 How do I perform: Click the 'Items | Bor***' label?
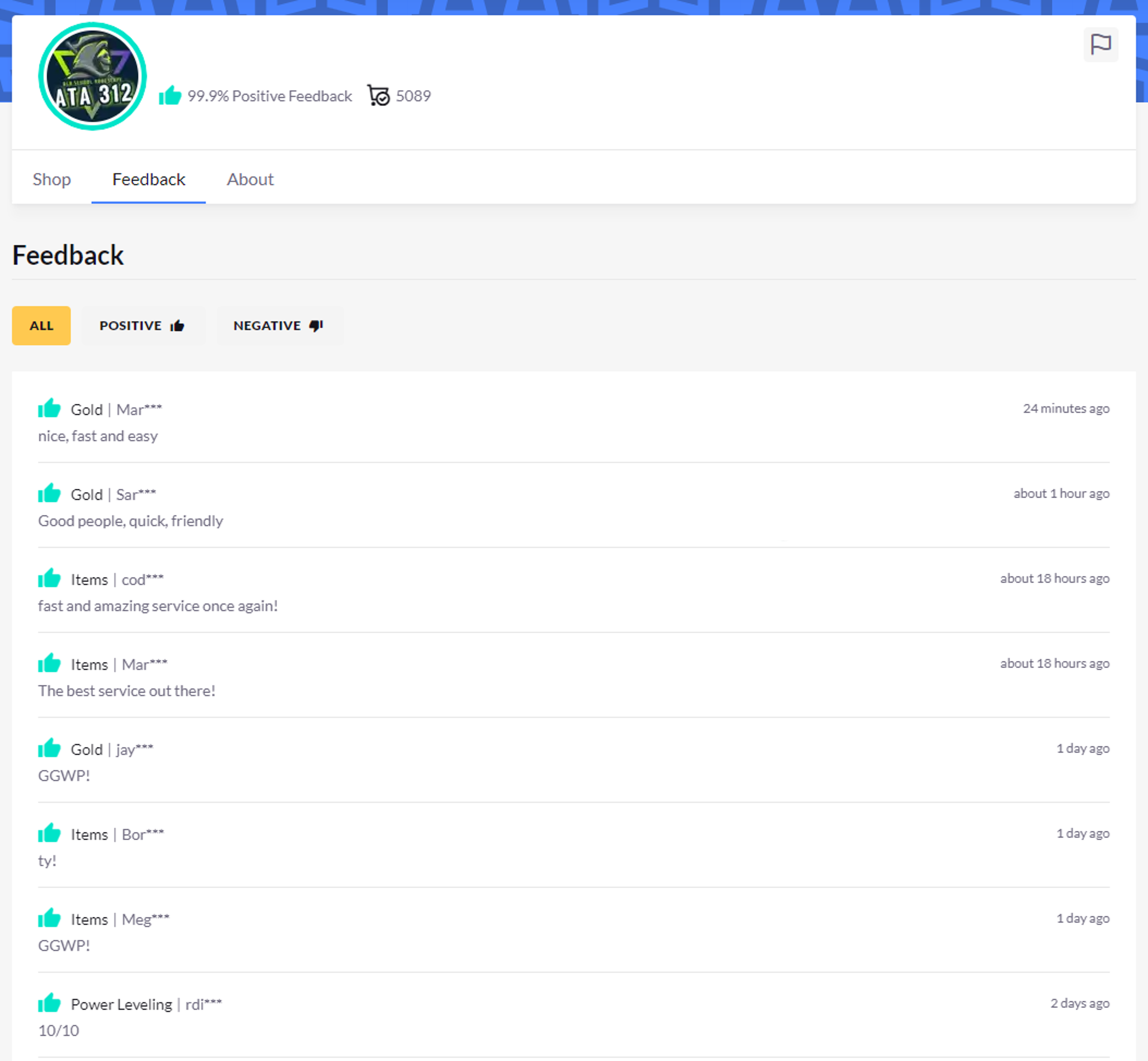pos(117,835)
